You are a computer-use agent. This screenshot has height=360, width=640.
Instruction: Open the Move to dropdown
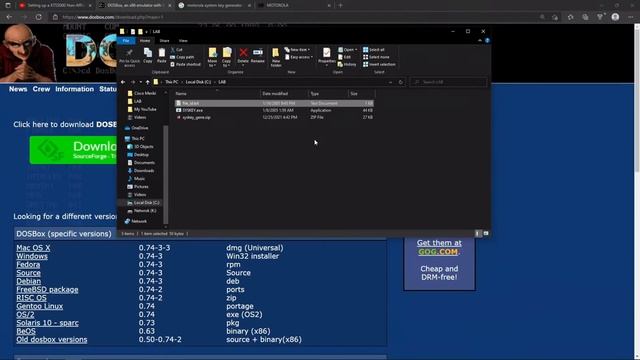pyautogui.click(x=212, y=57)
